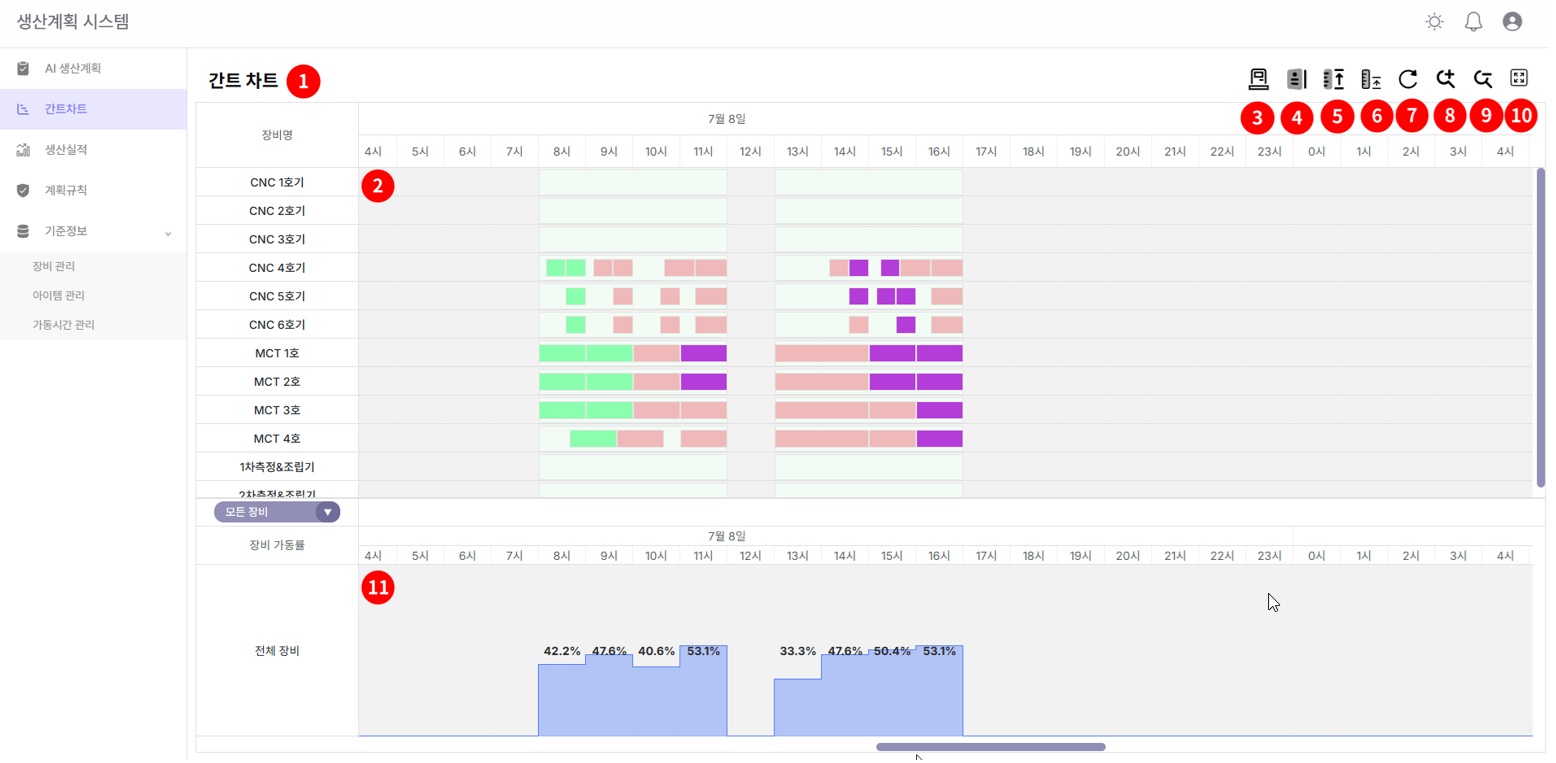Image resolution: width=1556 pixels, height=763 pixels.
Task: Select the save layout icon in the toolbar
Action: click(1258, 78)
